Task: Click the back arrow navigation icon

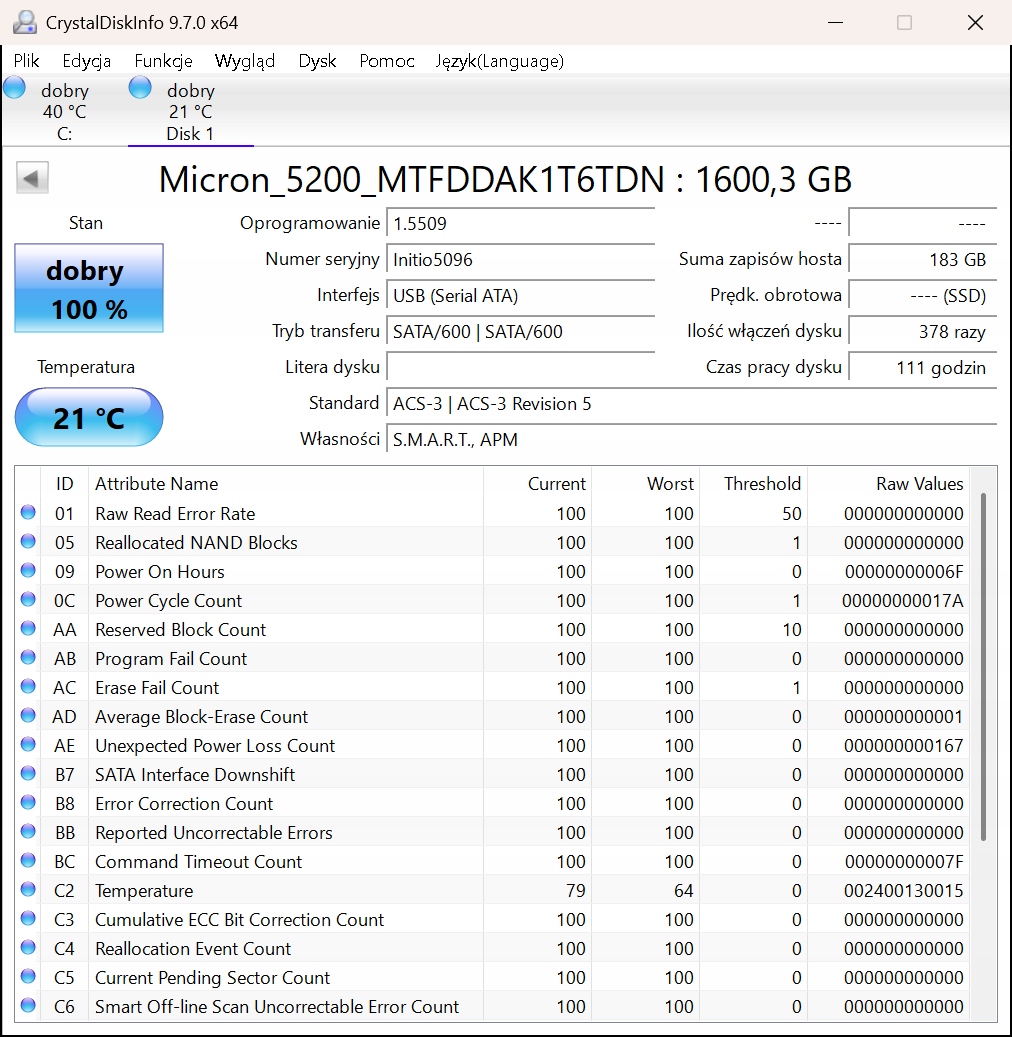Action: pyautogui.click(x=31, y=177)
